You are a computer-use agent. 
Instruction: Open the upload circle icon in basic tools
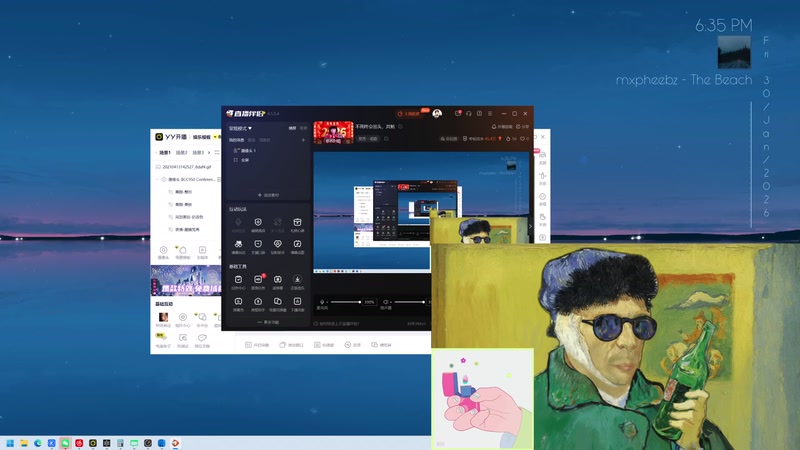(258, 304)
